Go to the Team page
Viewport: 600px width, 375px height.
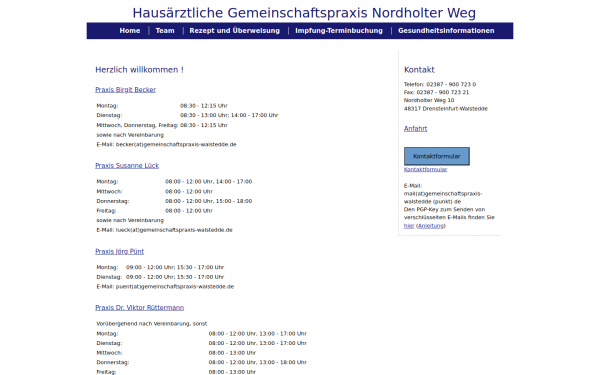pos(165,31)
